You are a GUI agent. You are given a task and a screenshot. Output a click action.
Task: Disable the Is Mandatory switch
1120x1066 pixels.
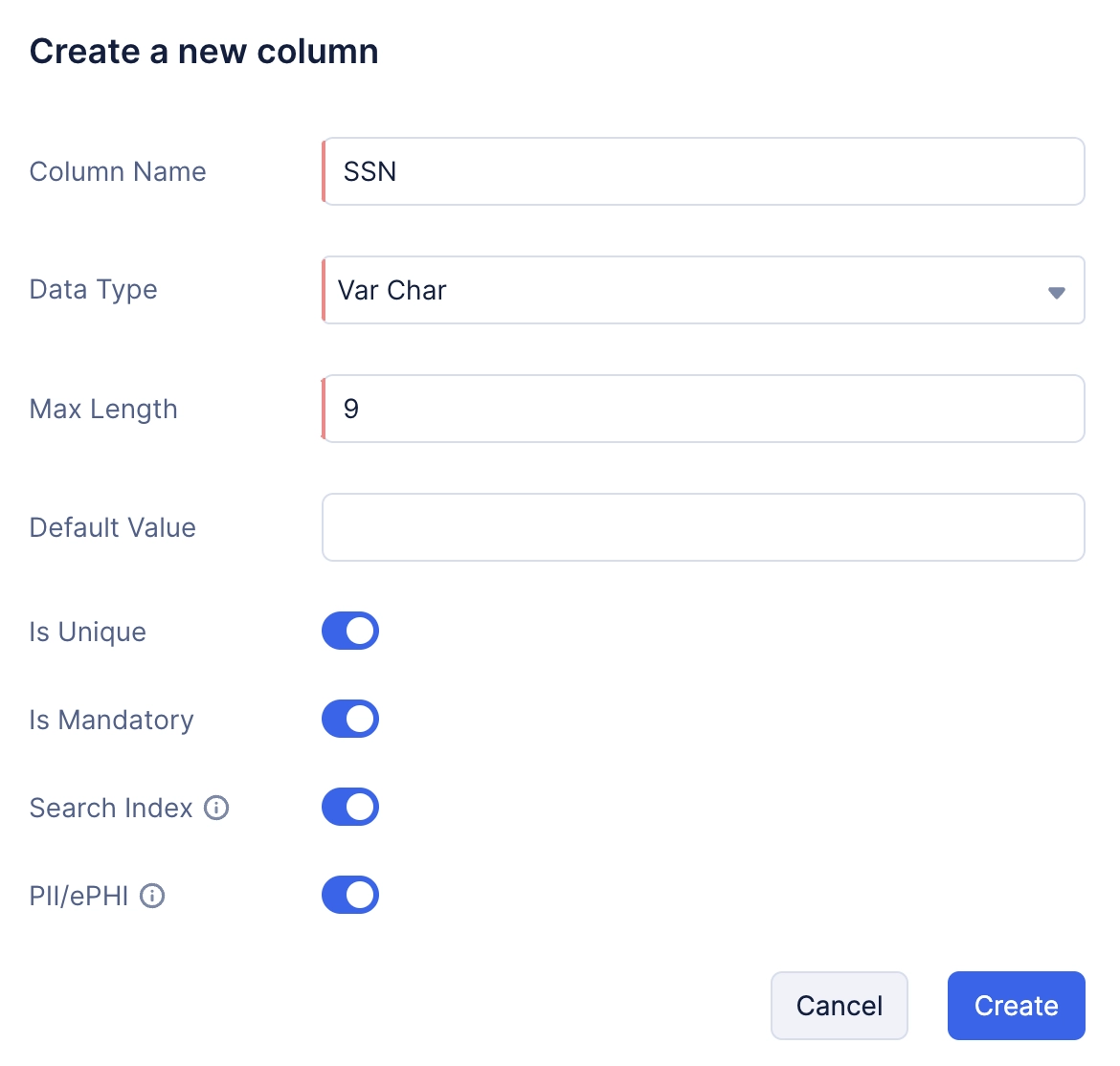tap(350, 719)
